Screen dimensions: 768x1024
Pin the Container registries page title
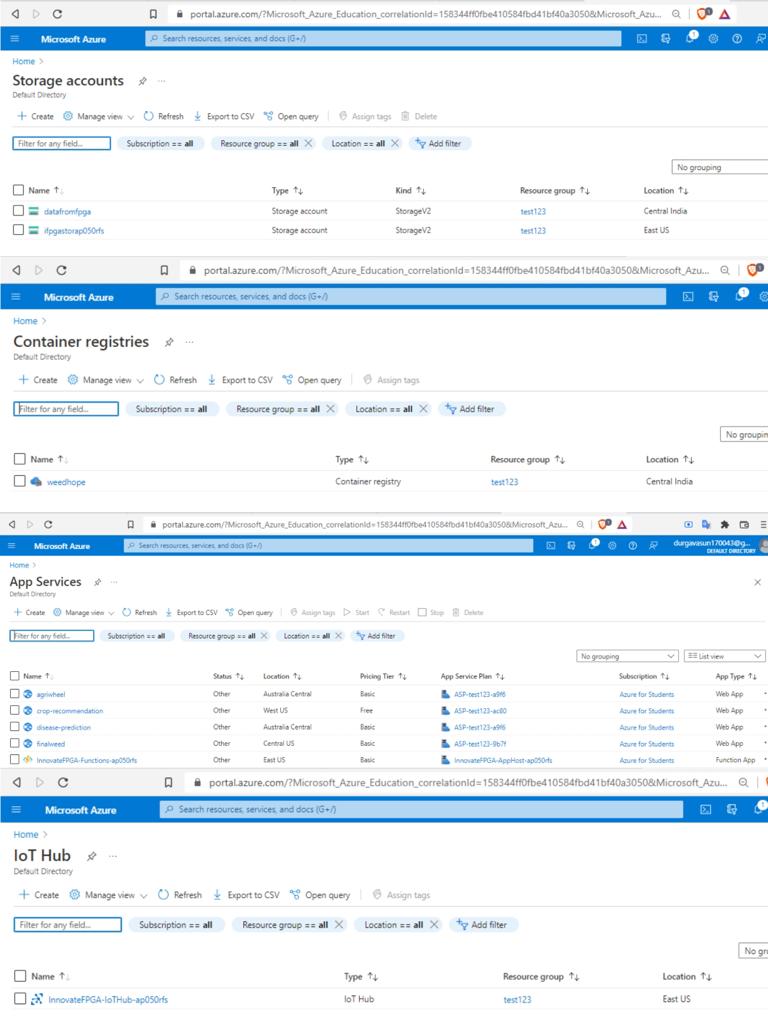click(169, 342)
